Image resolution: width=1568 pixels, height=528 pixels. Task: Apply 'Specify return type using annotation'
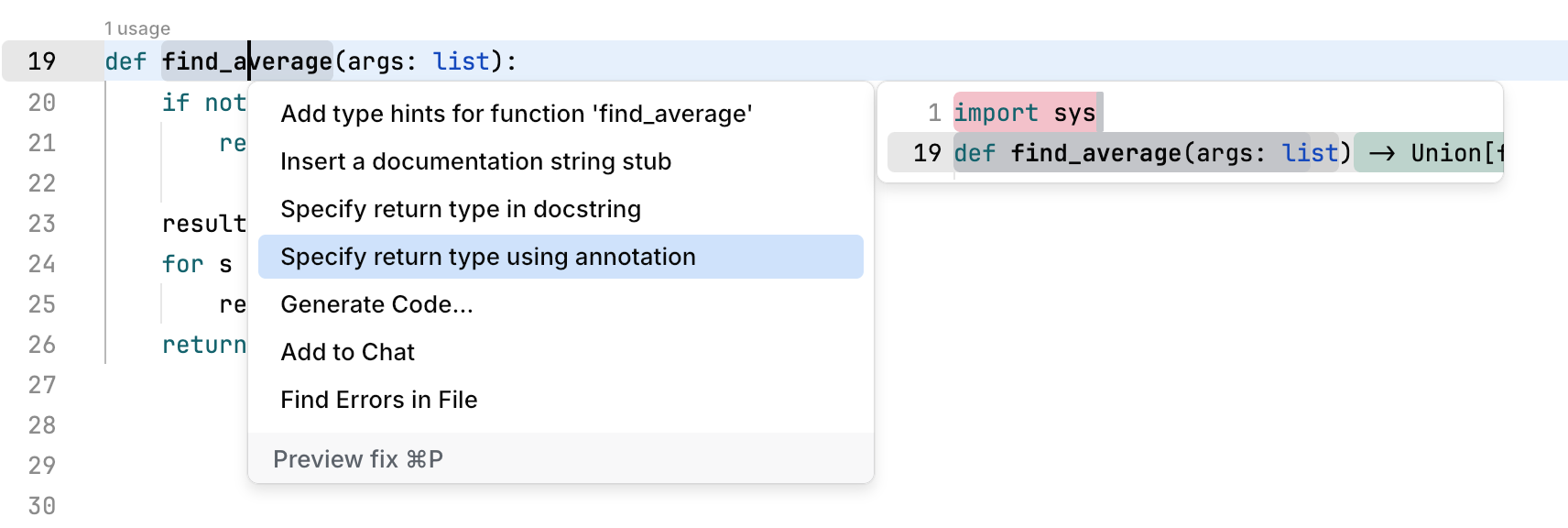pos(488,257)
